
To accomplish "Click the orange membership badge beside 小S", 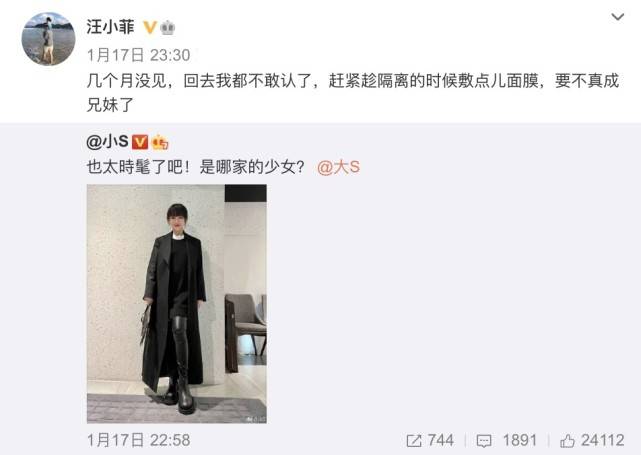I will pos(160,142).
